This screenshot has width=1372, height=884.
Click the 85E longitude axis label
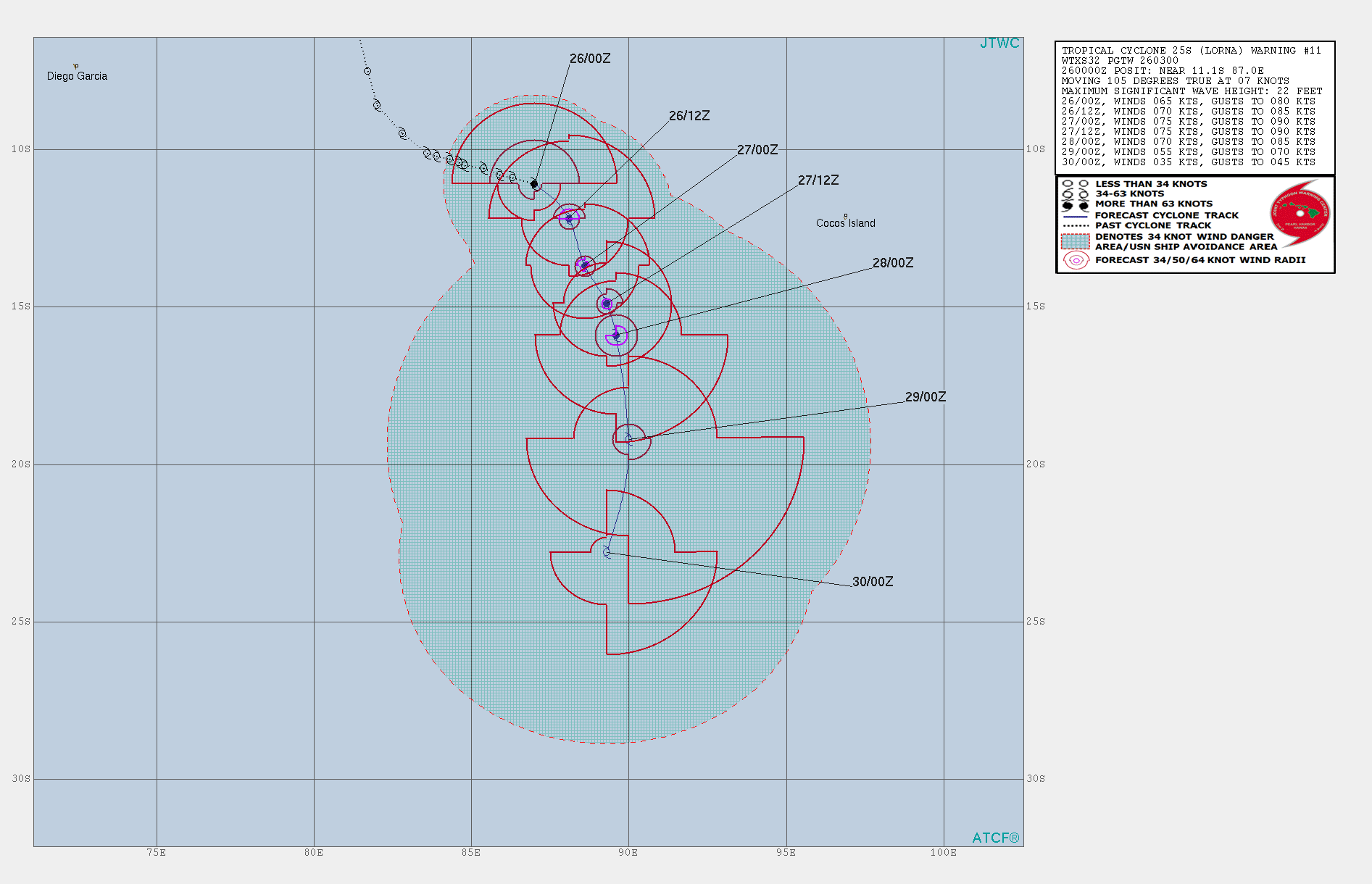pos(471,853)
